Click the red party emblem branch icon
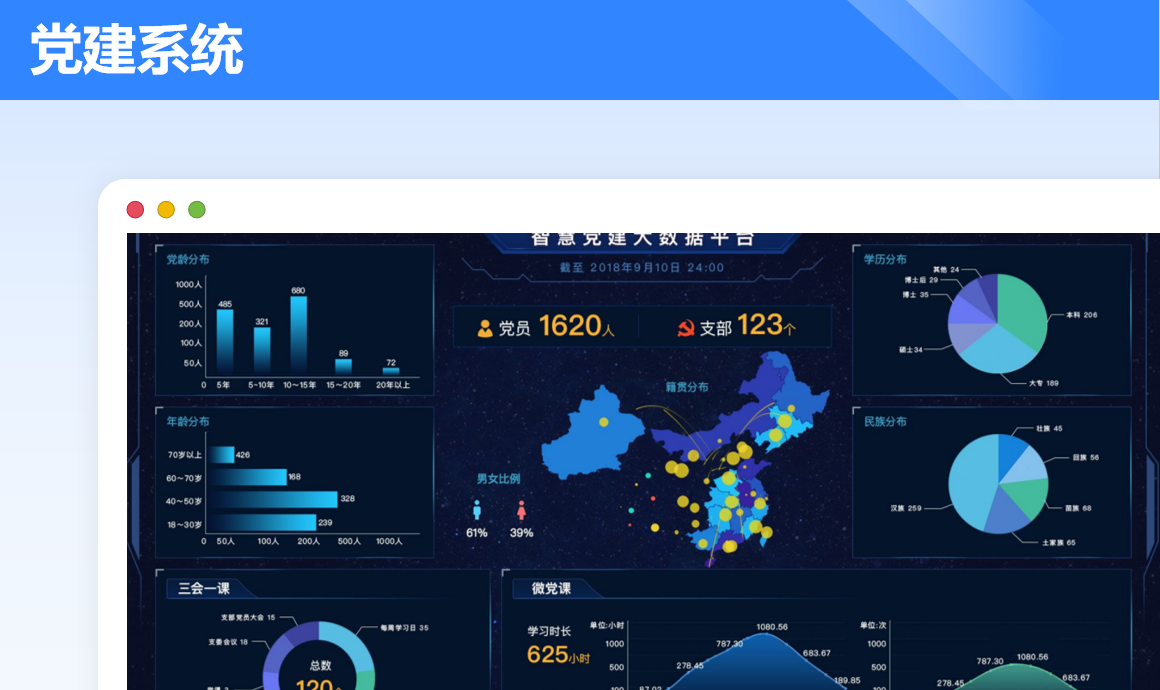This screenshot has height=690, width=1160. click(685, 328)
